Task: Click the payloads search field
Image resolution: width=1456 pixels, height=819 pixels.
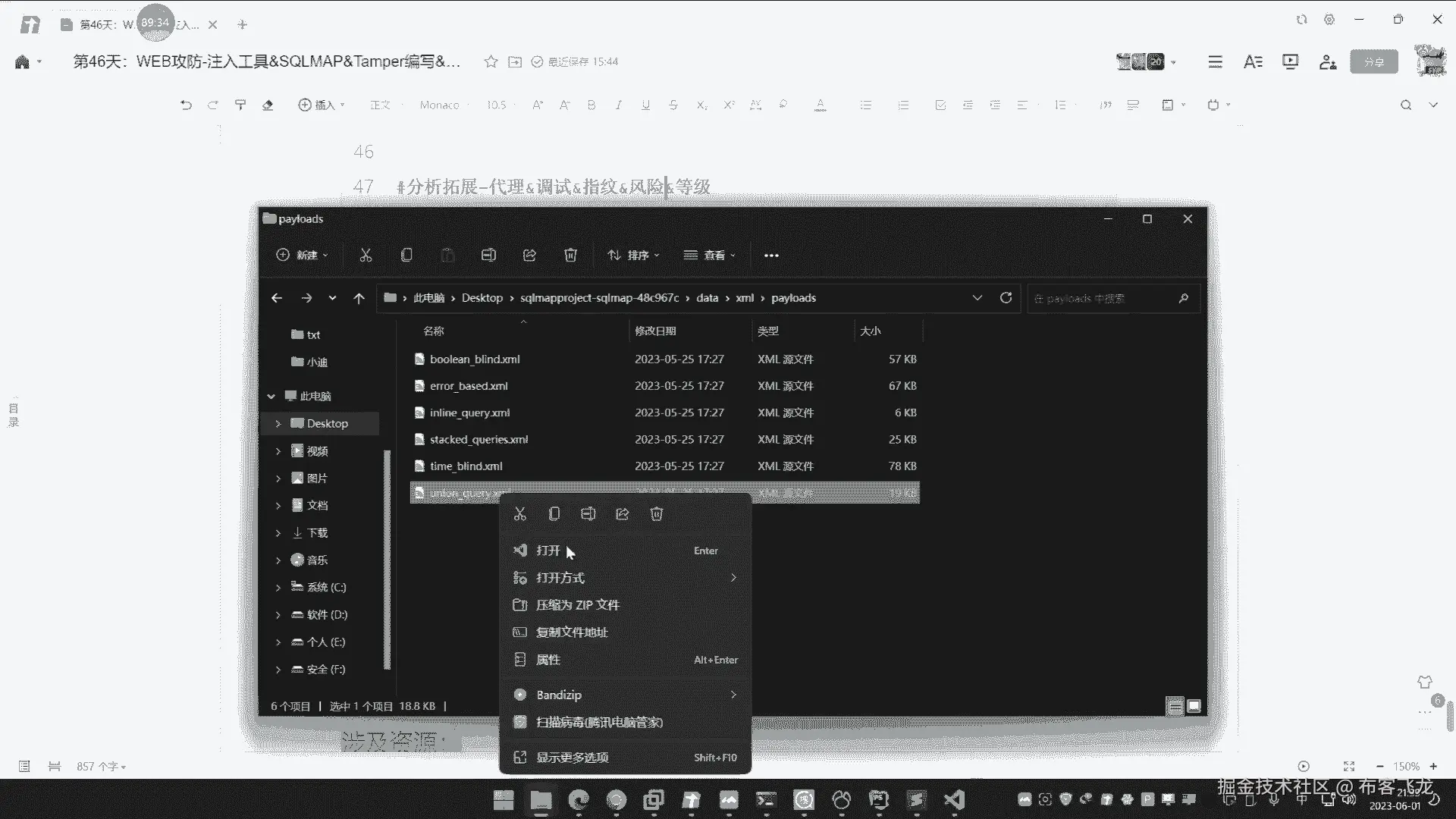Action: pyautogui.click(x=1100, y=299)
